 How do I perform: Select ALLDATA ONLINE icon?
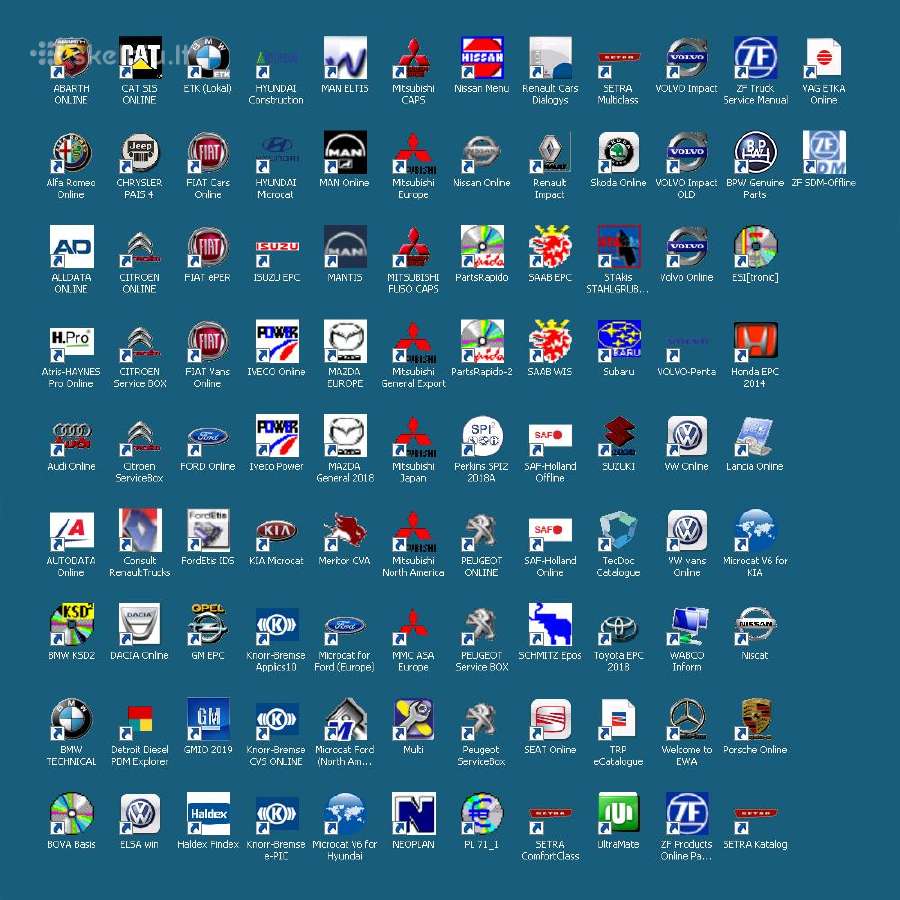[x=71, y=246]
